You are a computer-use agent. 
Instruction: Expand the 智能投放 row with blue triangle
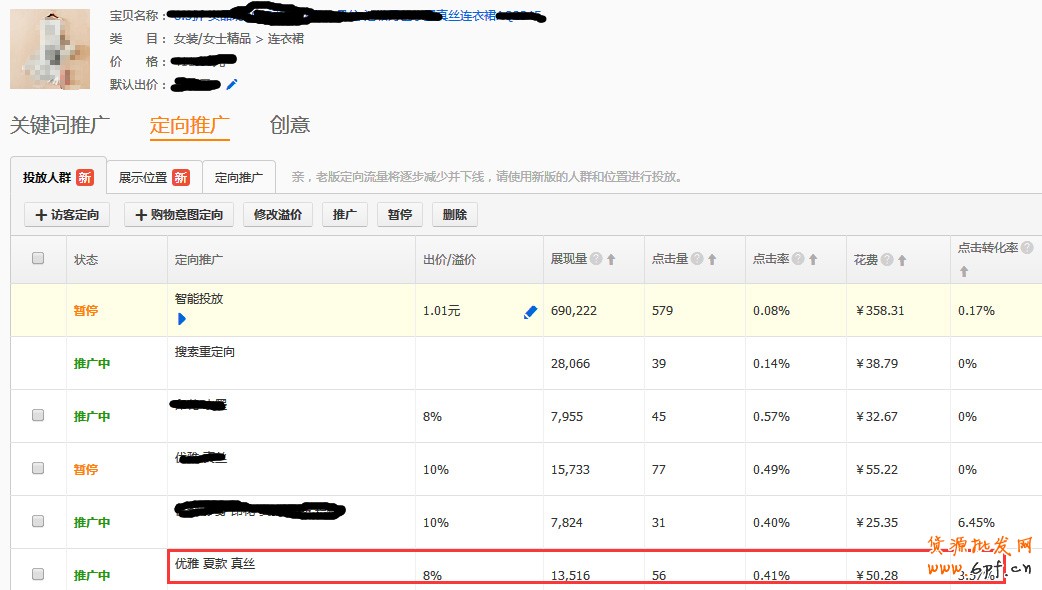tap(182, 319)
